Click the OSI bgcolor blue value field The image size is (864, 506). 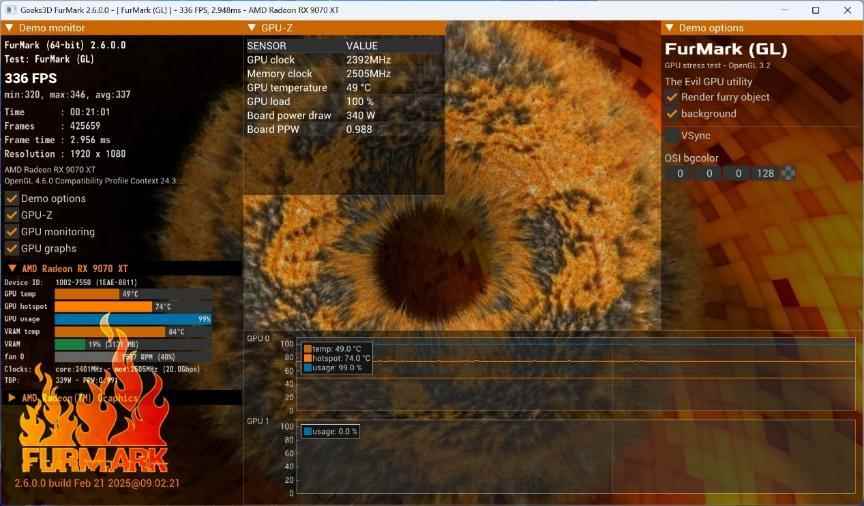tap(738, 174)
